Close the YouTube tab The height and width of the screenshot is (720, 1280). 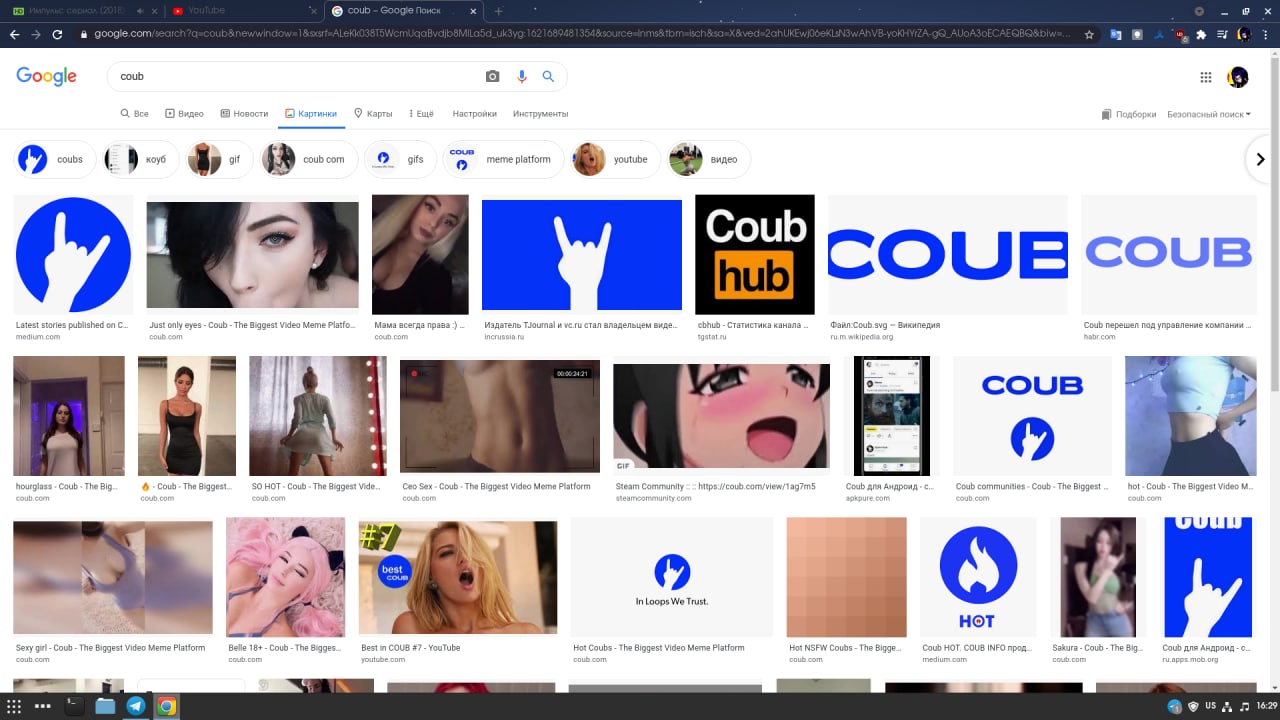click(312, 11)
